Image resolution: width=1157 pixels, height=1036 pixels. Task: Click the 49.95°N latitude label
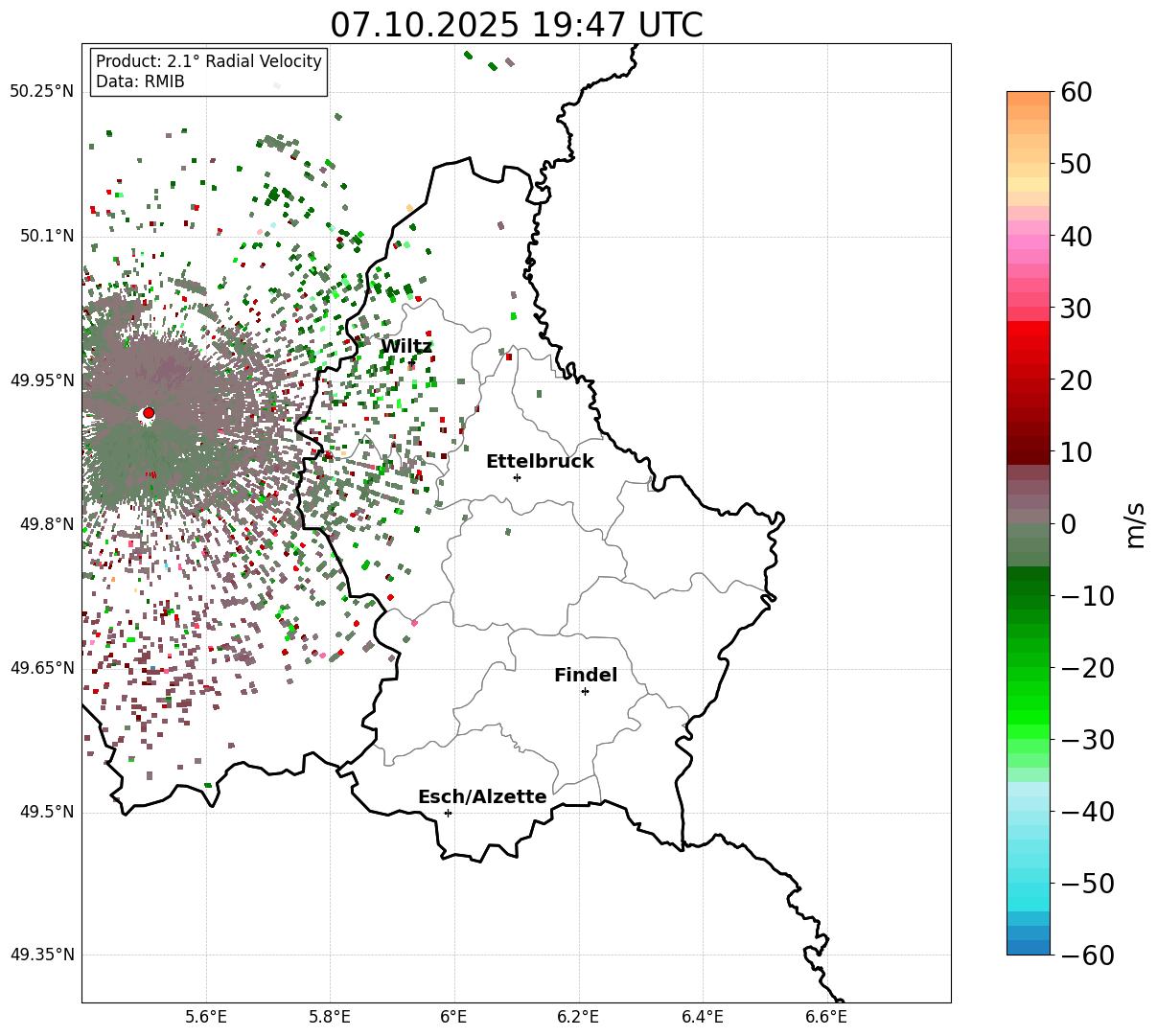pos(41,380)
